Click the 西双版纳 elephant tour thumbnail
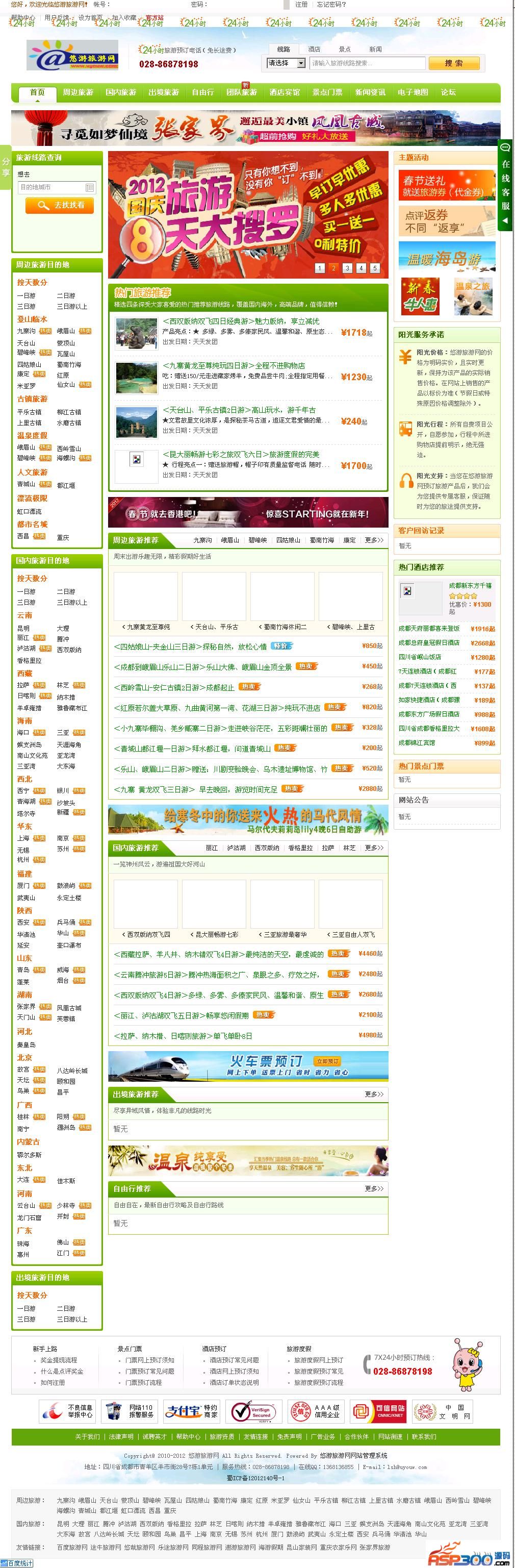Image resolution: width=515 pixels, height=1568 pixels. point(137,333)
